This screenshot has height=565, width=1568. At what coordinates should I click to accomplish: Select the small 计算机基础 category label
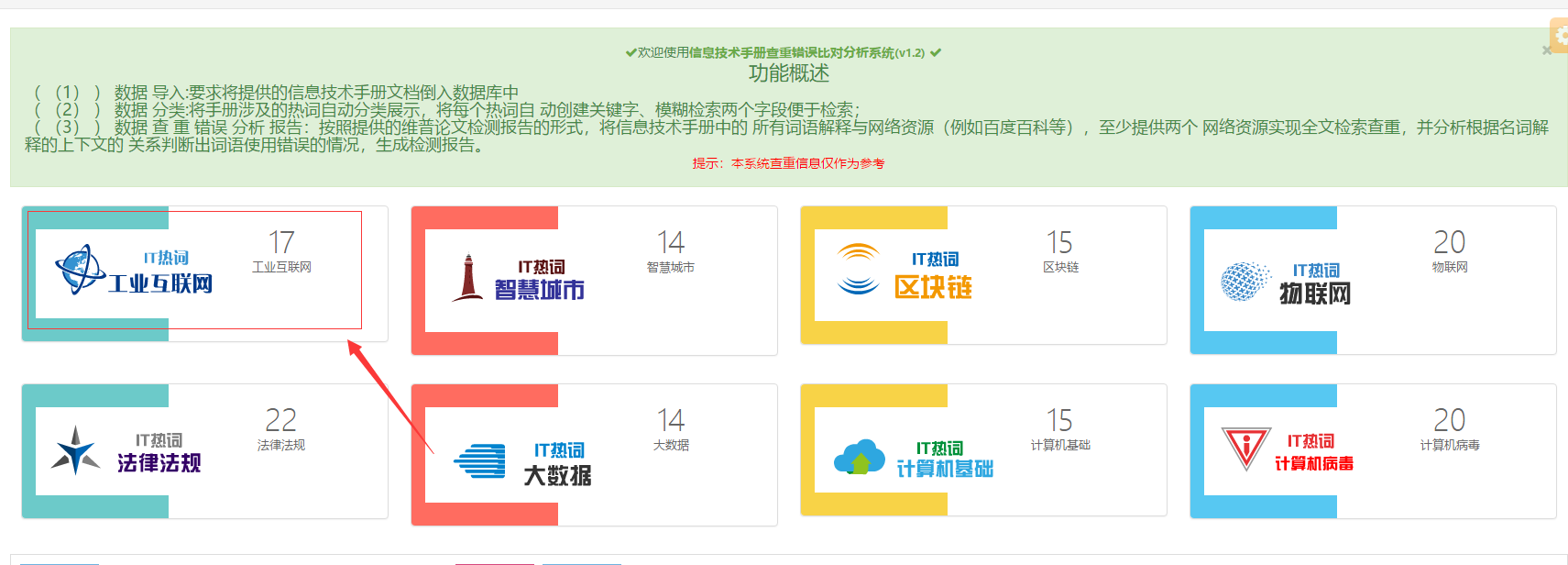[1060, 445]
